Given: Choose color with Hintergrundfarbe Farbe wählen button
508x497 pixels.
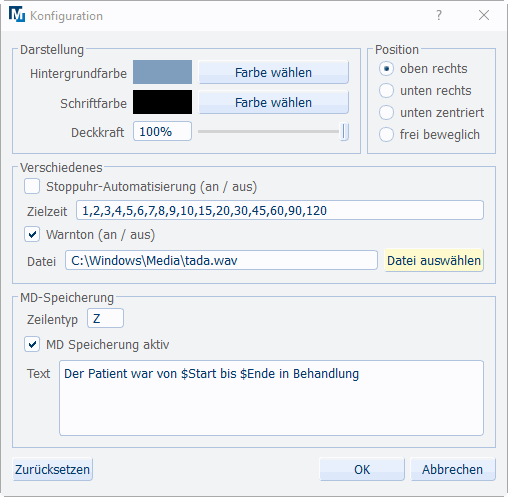Looking at the screenshot, I should [273, 72].
